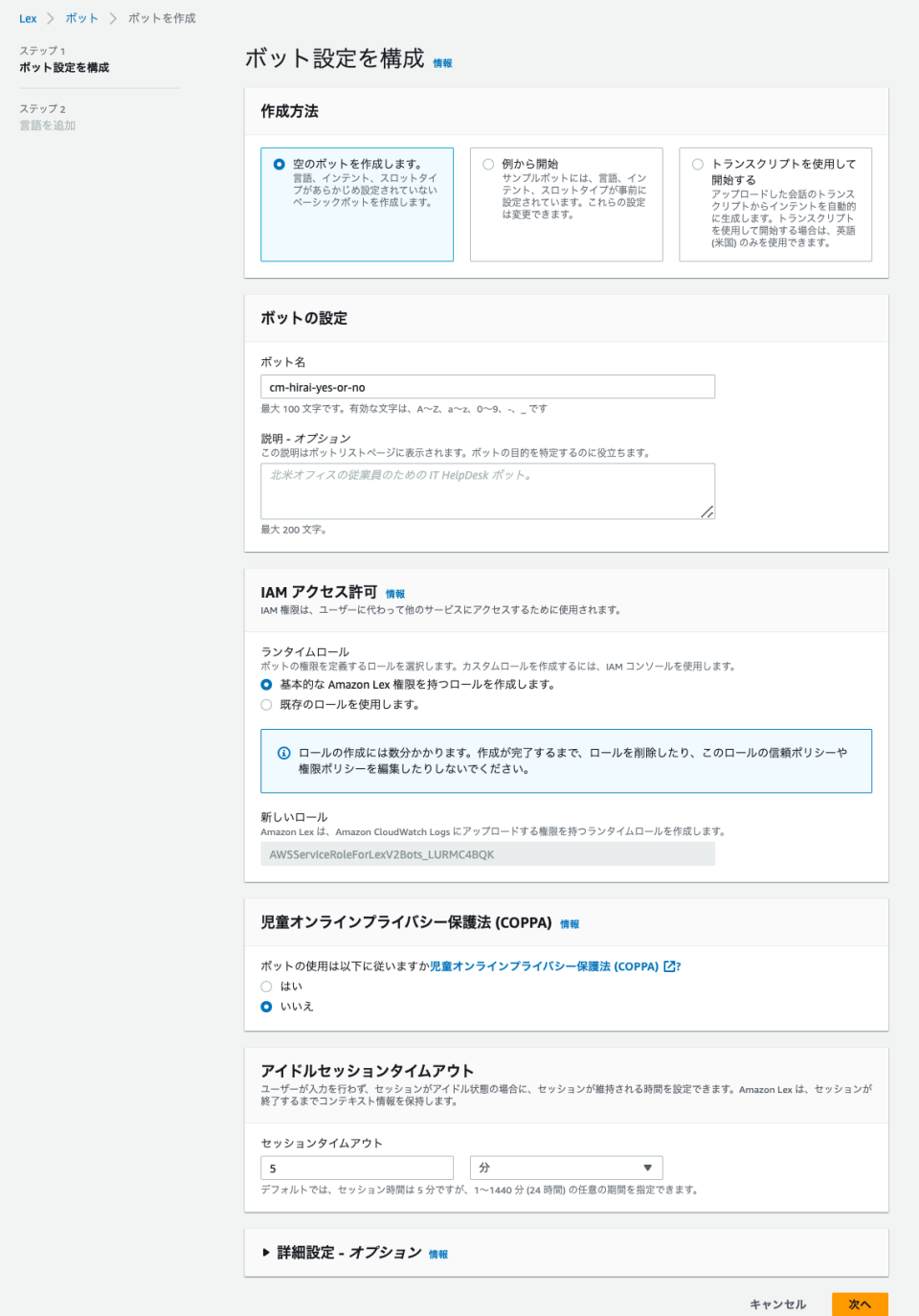This screenshot has height=1316, width=919.
Task: Click the 情報 link beside ボット設定を構成 heading
Action: (442, 61)
